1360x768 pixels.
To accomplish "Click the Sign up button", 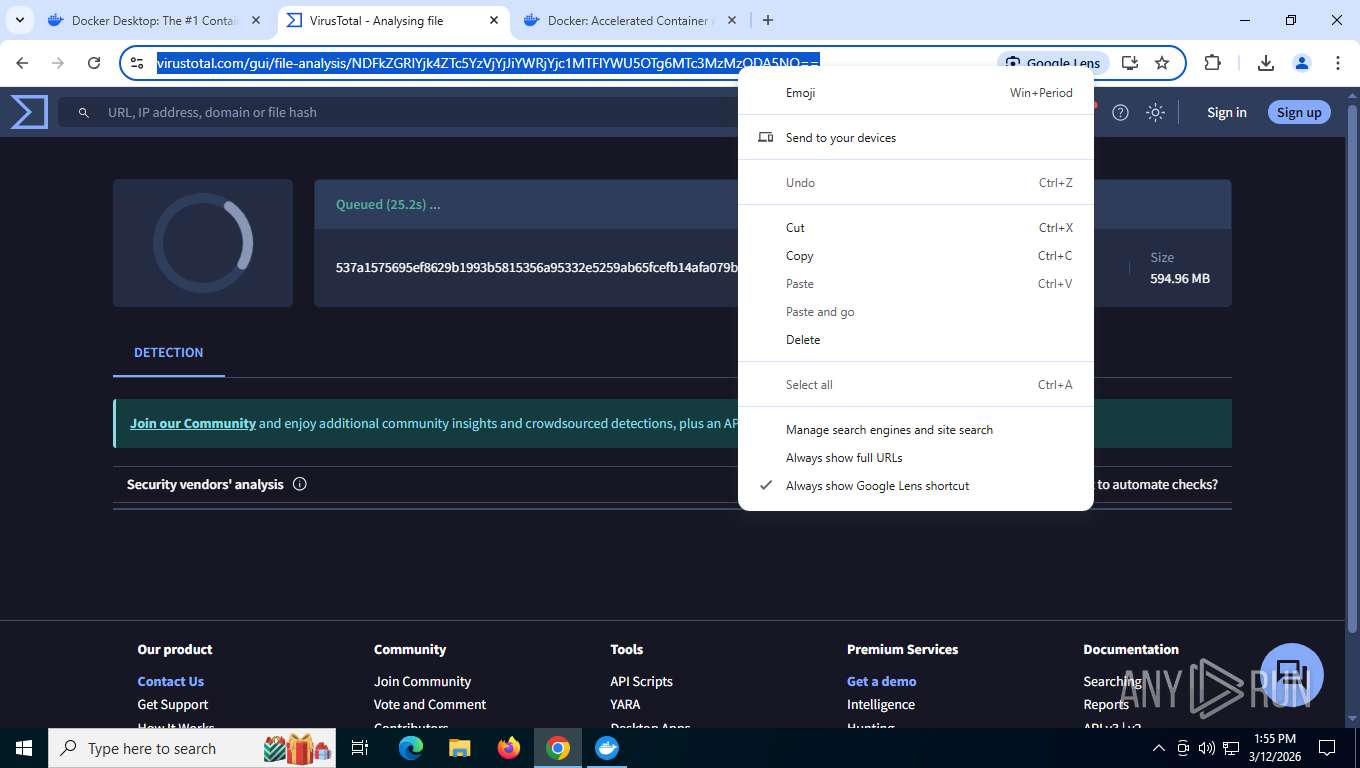I will 1299,112.
